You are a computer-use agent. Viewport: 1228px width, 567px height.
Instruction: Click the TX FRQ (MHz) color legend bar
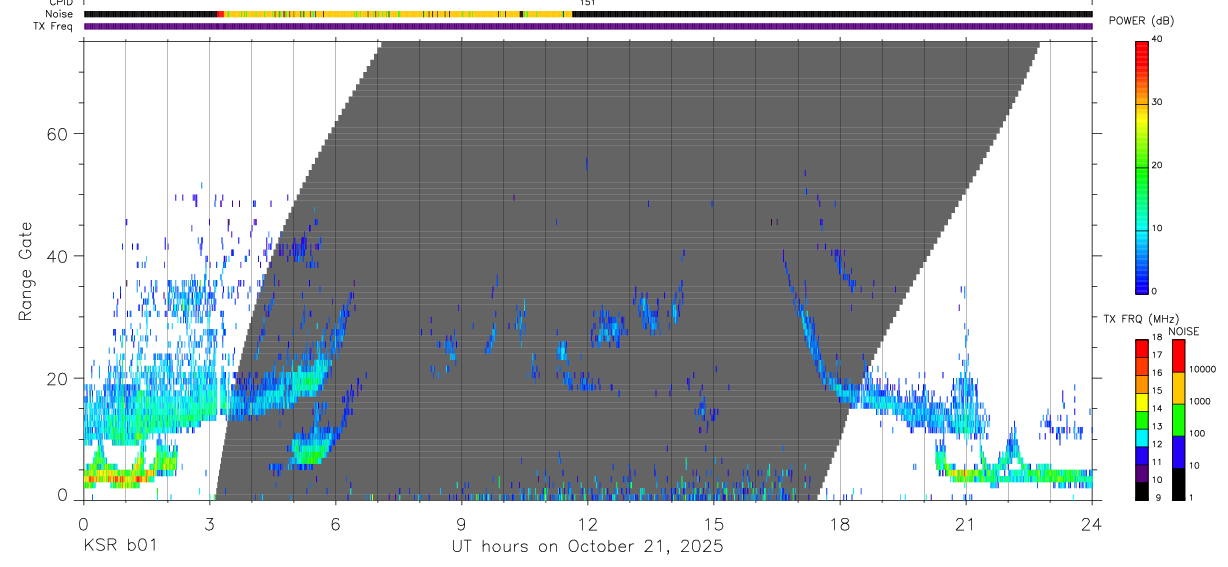click(x=1142, y=420)
